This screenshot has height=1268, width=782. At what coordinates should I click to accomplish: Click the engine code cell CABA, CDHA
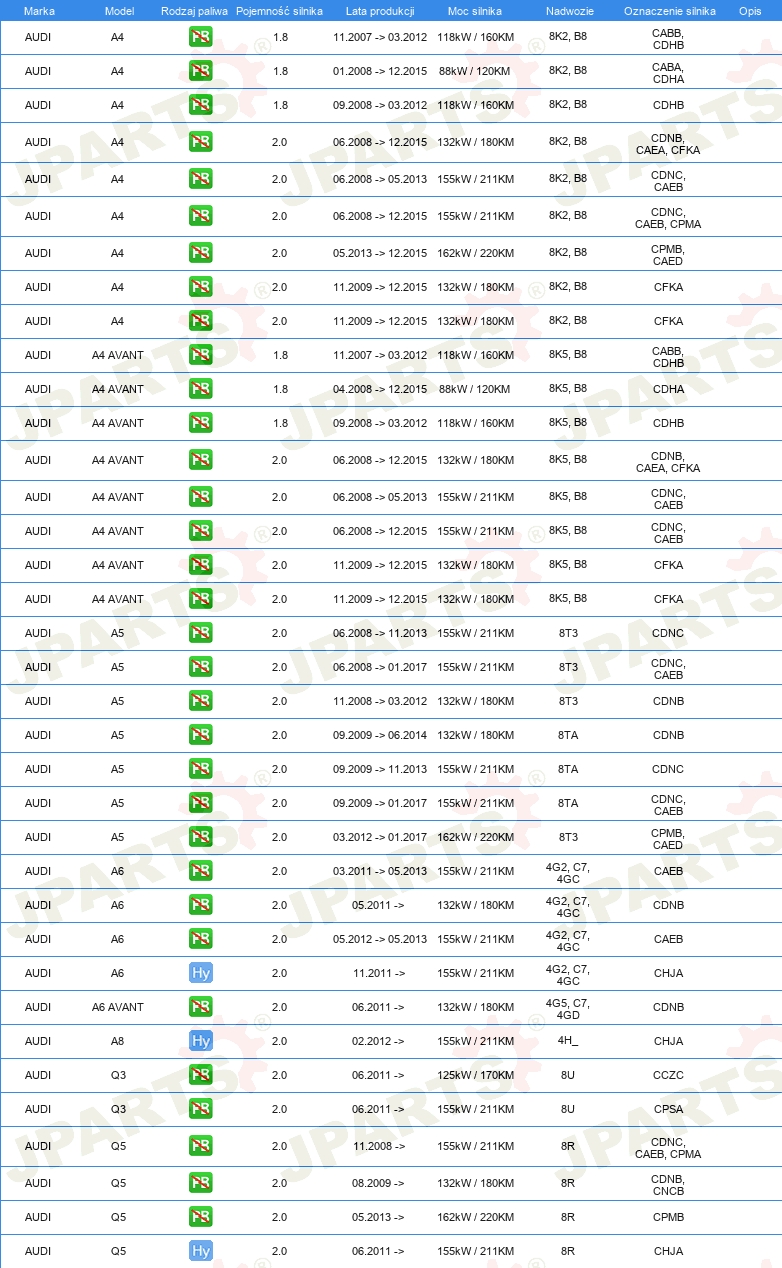(668, 73)
